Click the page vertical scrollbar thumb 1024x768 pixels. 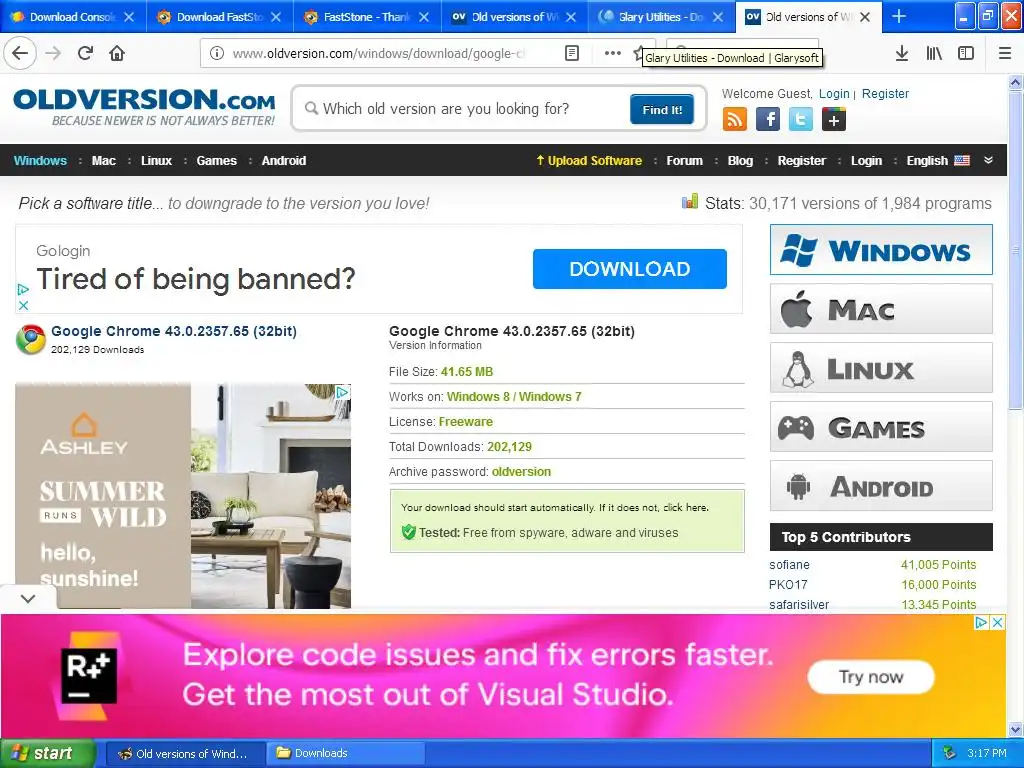point(1016,250)
